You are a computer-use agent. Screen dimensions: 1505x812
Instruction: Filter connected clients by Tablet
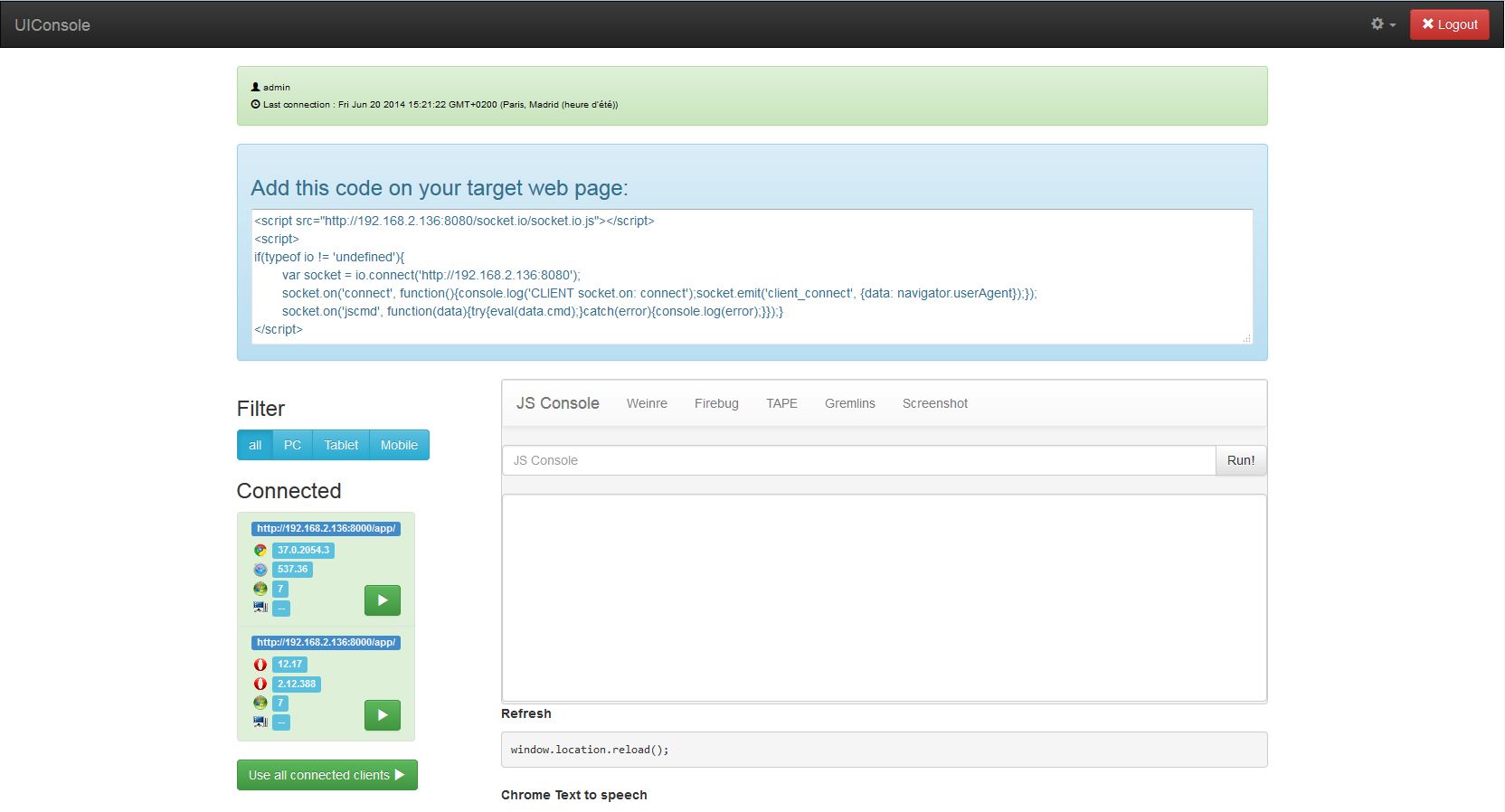tap(341, 445)
